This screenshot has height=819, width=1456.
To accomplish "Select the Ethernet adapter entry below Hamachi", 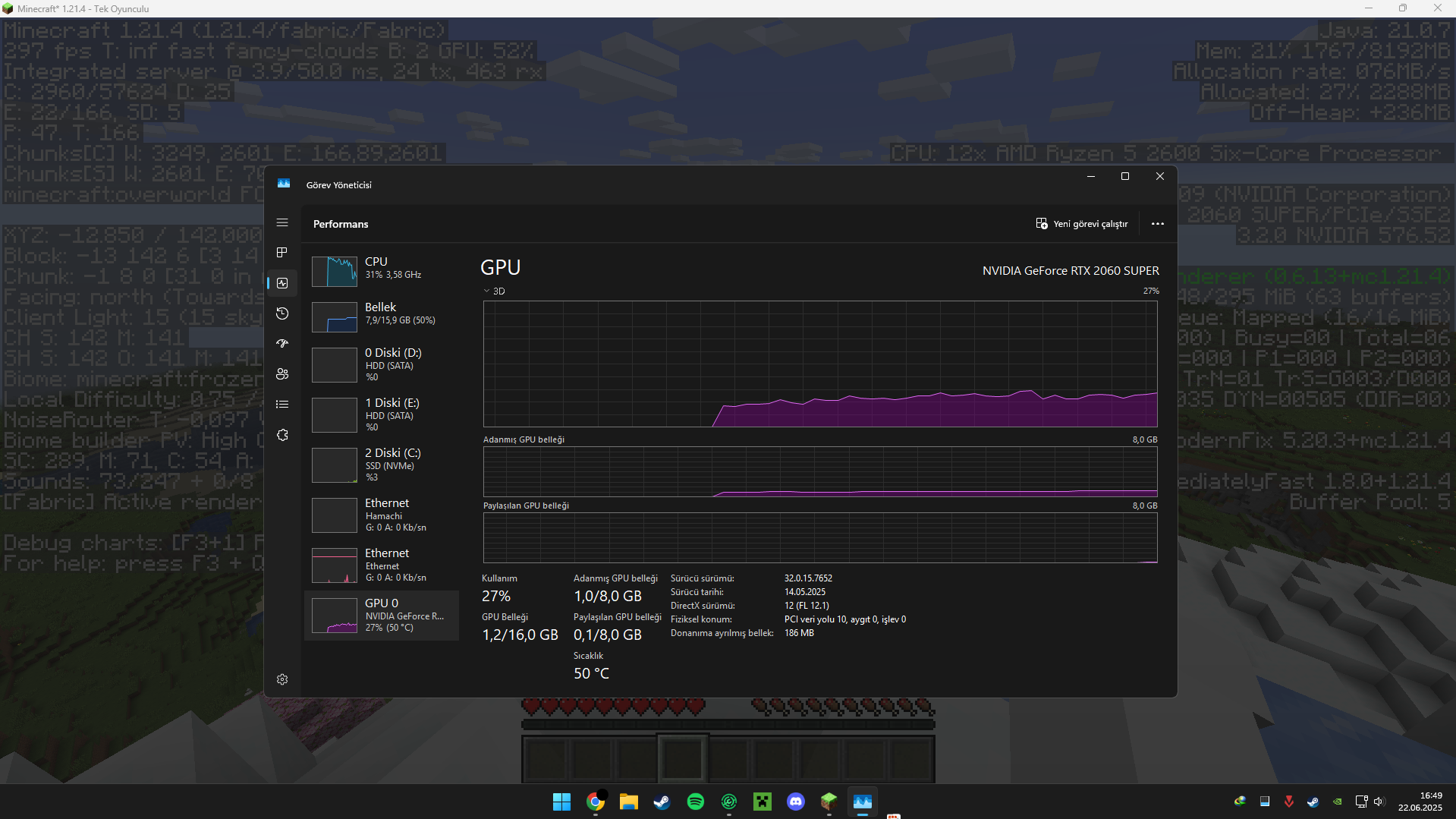I will tap(382, 565).
